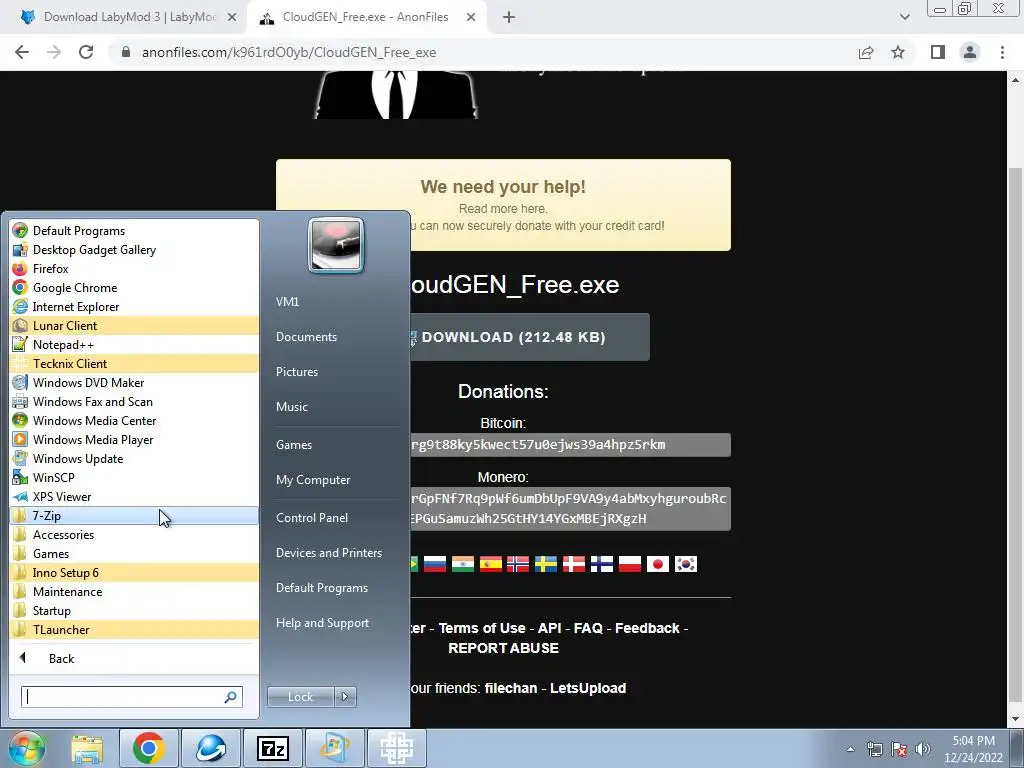
Task: Select the Japanese flag language
Action: [x=658, y=564]
